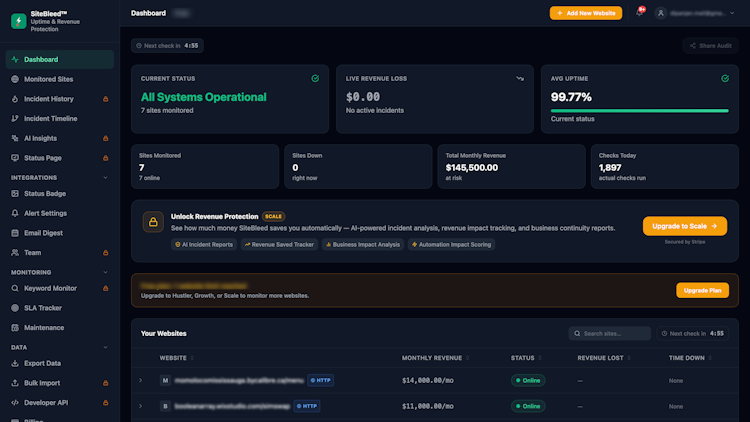Click the user profile avatar icon
The height and width of the screenshot is (422, 750).
coord(661,13)
